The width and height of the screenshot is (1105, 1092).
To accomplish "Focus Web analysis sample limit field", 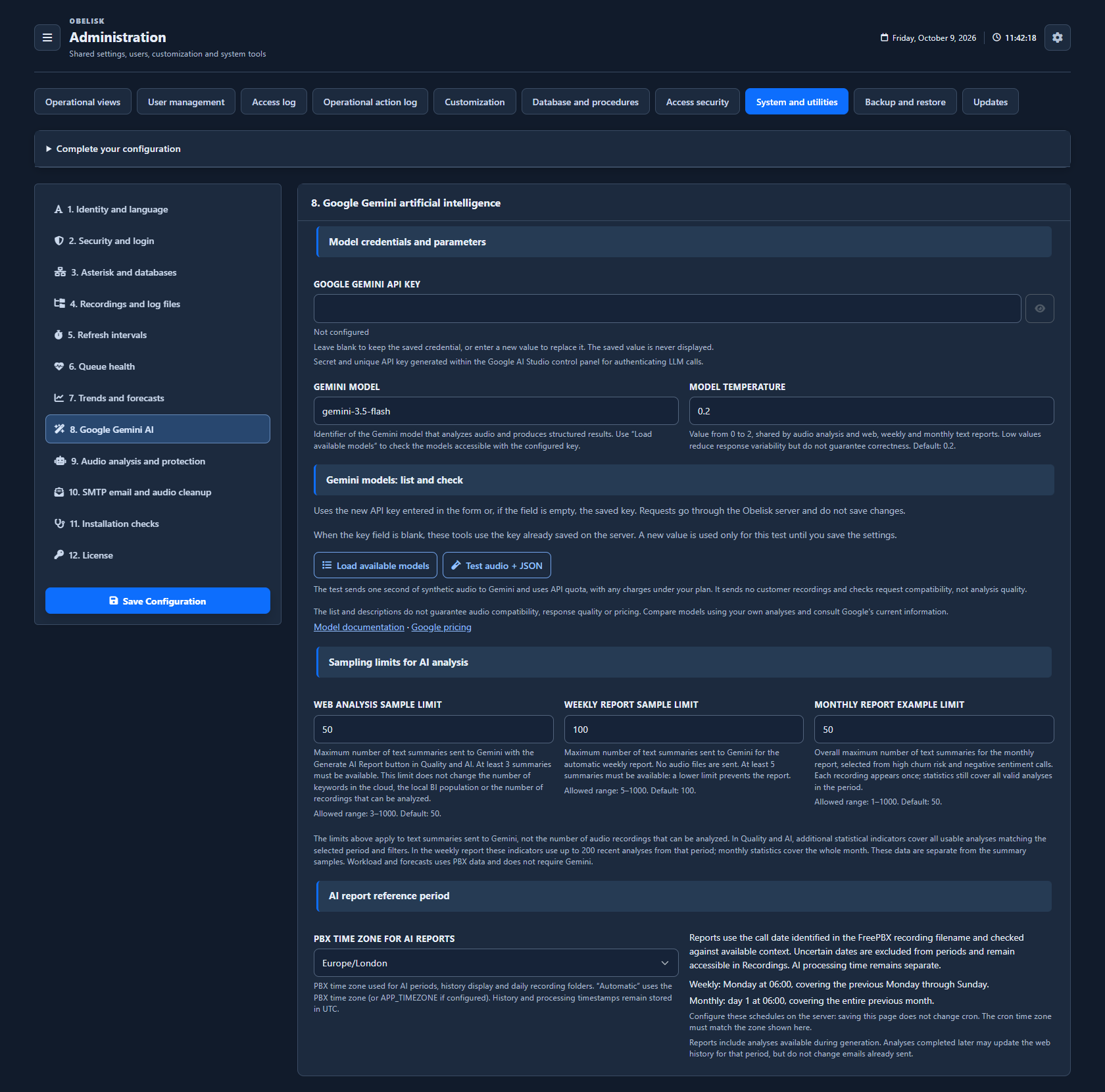I will tap(433, 730).
